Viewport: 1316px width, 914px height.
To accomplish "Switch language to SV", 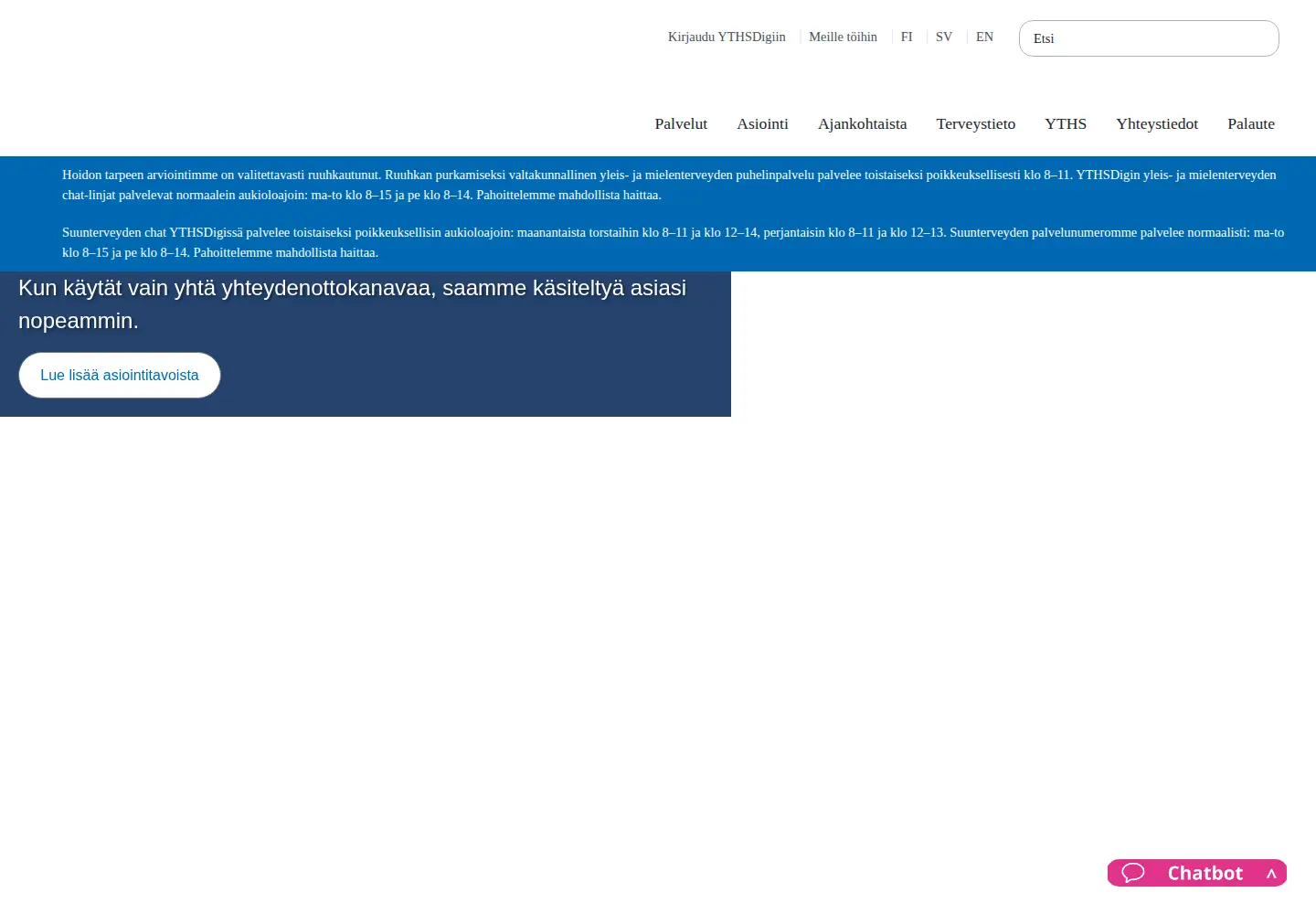I will [x=944, y=37].
